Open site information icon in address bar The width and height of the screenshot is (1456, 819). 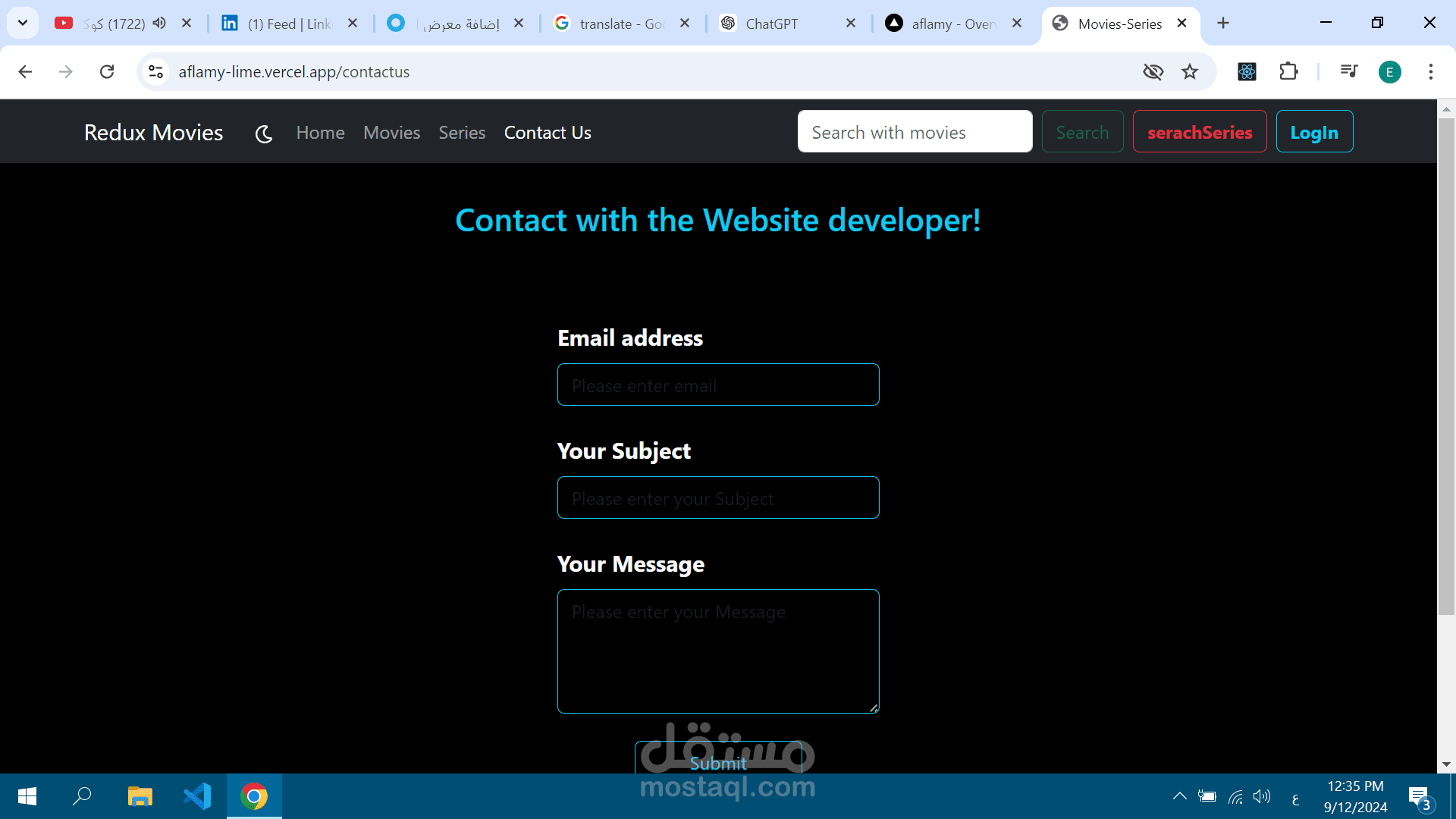[x=156, y=72]
